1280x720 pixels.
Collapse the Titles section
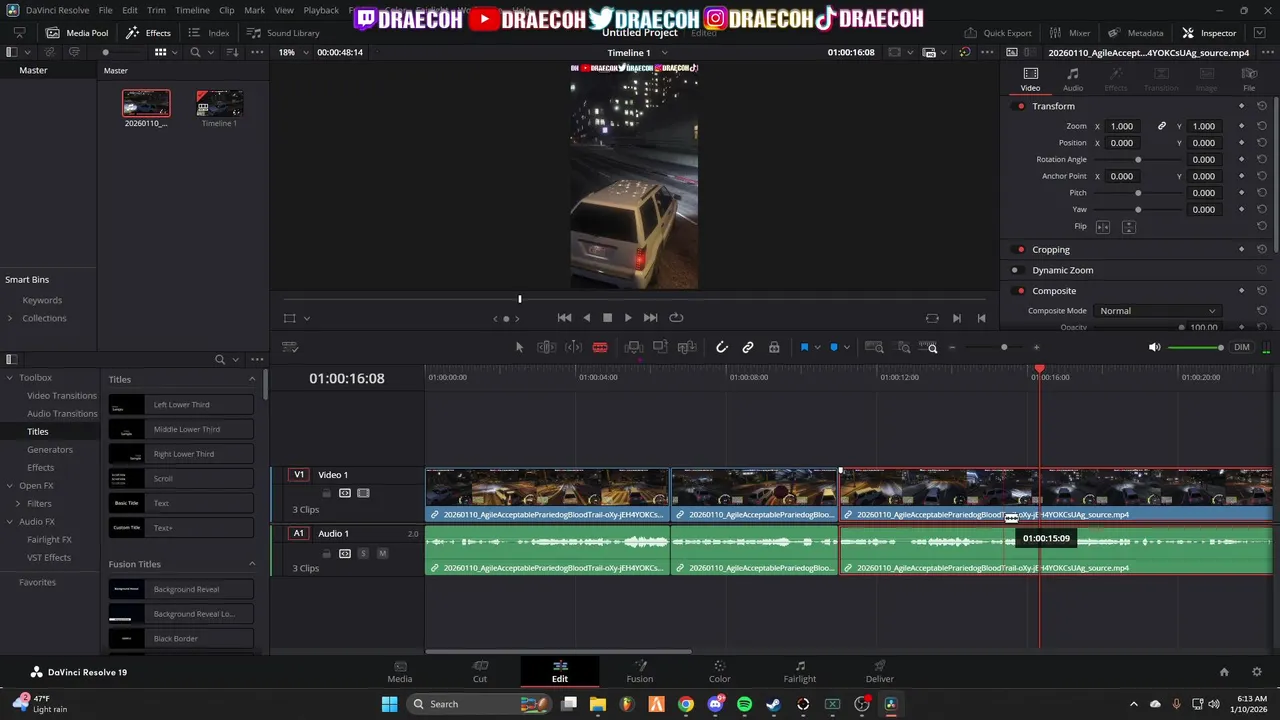[x=252, y=379]
